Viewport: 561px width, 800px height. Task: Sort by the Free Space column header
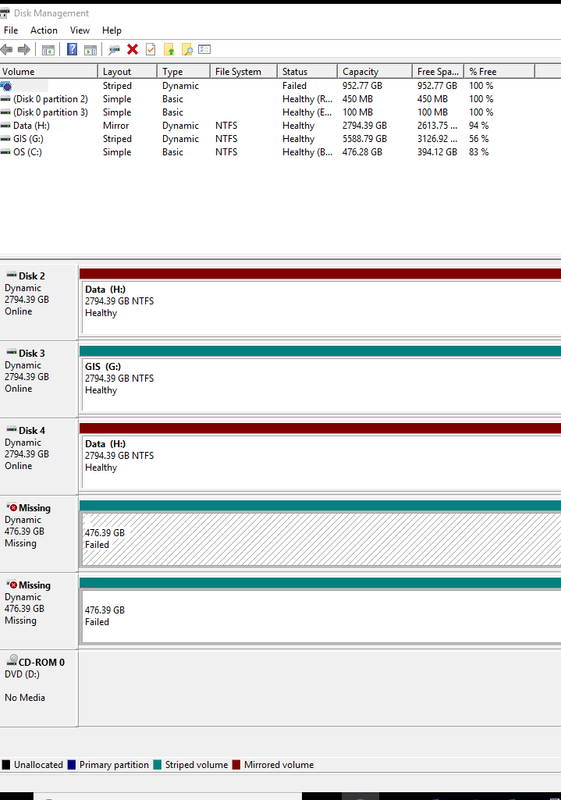[x=438, y=71]
